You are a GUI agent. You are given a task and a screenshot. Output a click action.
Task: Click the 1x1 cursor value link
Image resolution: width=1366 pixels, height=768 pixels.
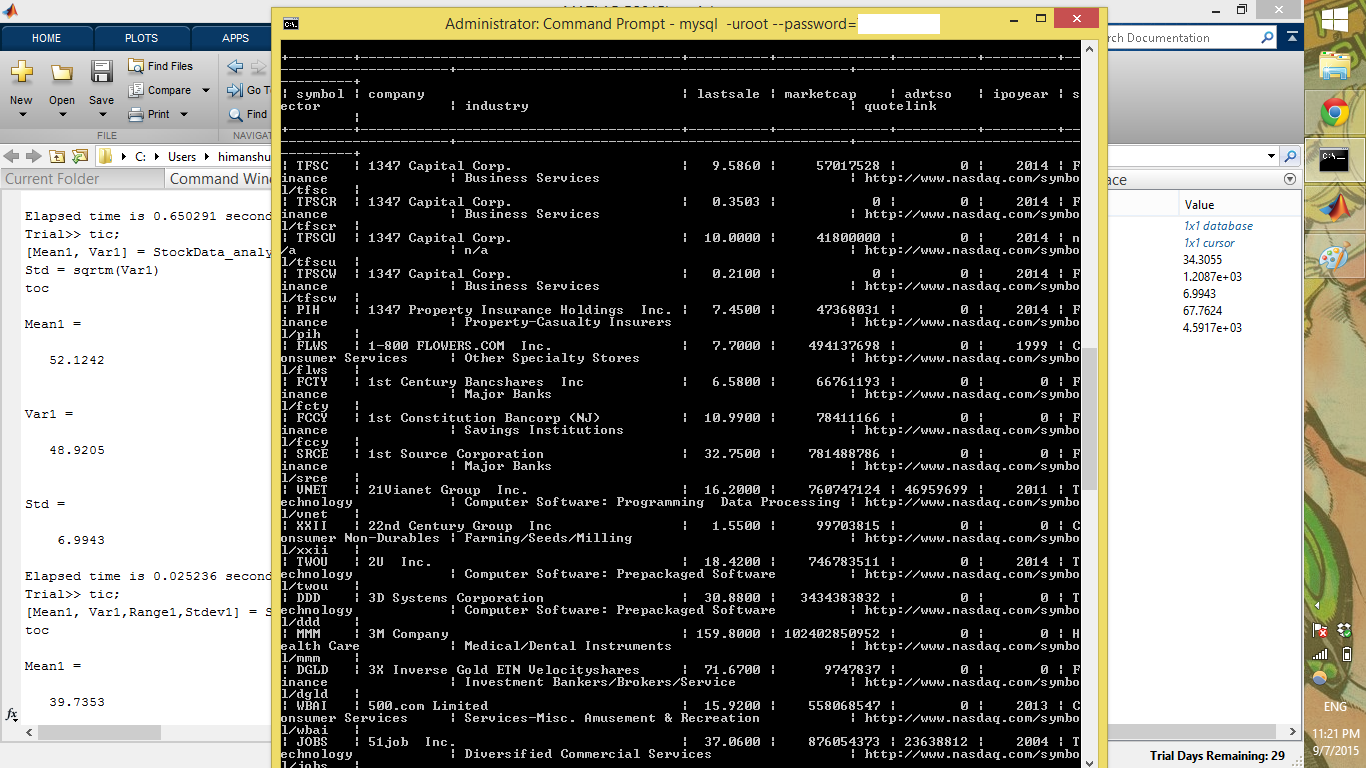click(1209, 243)
